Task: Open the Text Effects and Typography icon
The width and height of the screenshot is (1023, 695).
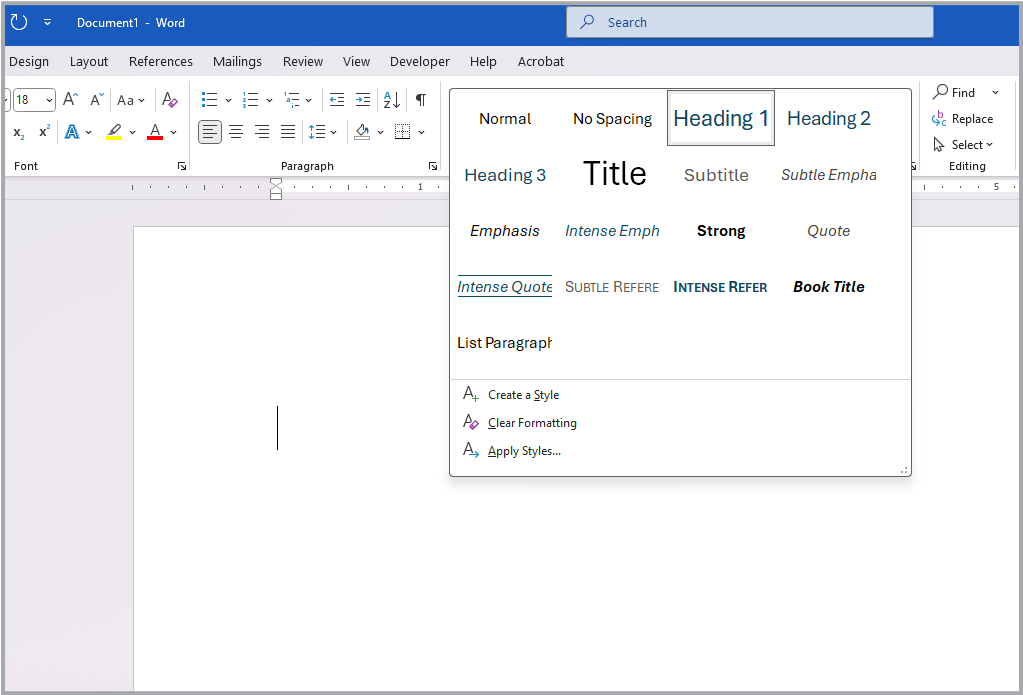Action: [73, 131]
